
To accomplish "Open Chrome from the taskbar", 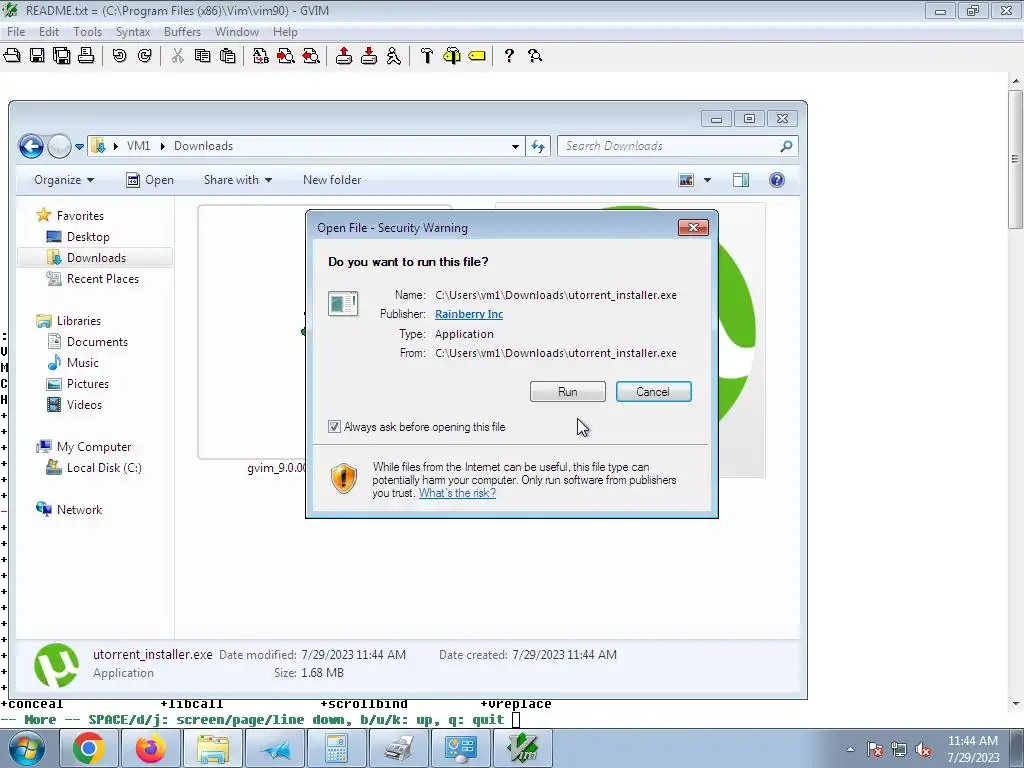I will pos(89,748).
